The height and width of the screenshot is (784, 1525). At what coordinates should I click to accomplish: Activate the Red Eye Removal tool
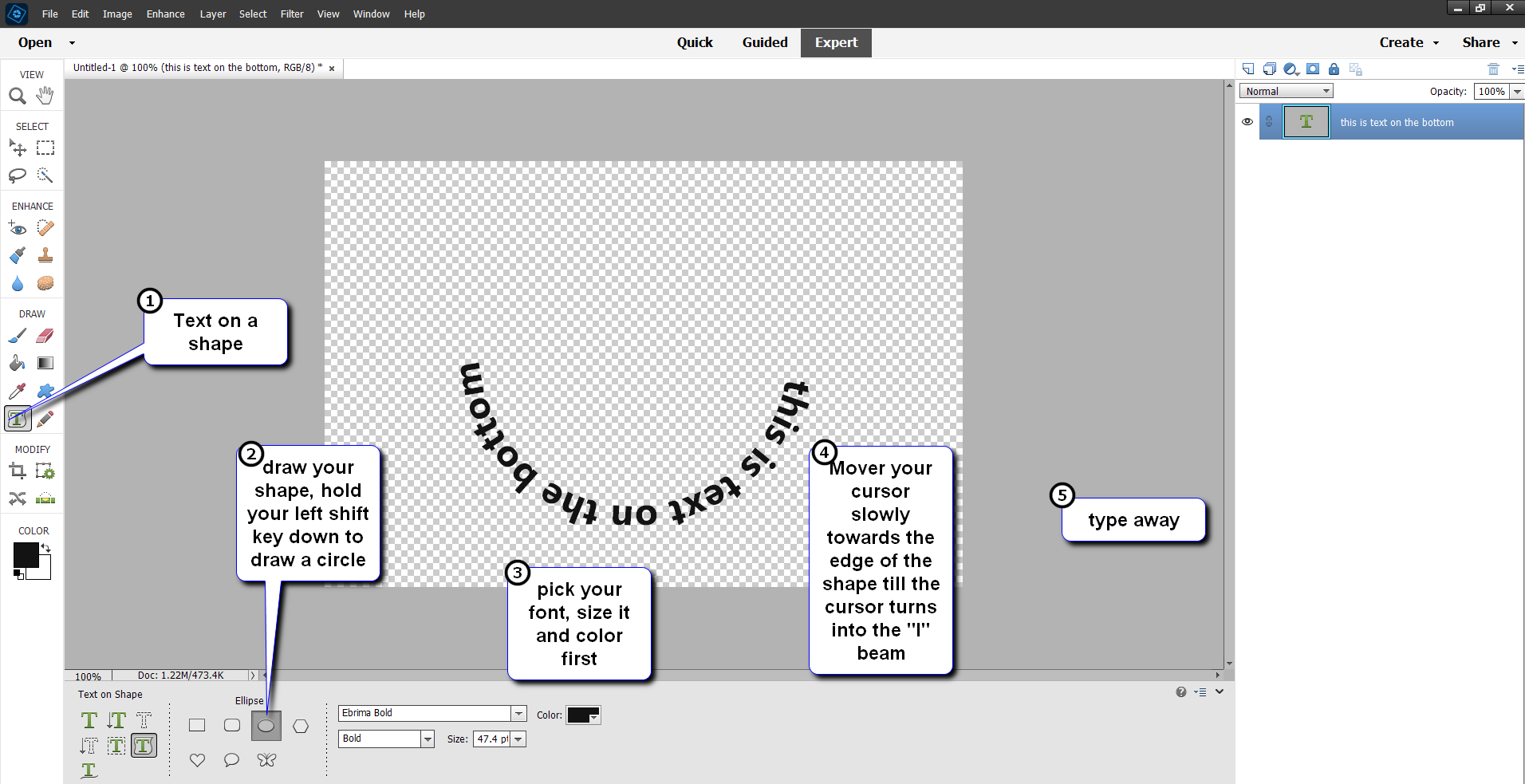(17, 228)
